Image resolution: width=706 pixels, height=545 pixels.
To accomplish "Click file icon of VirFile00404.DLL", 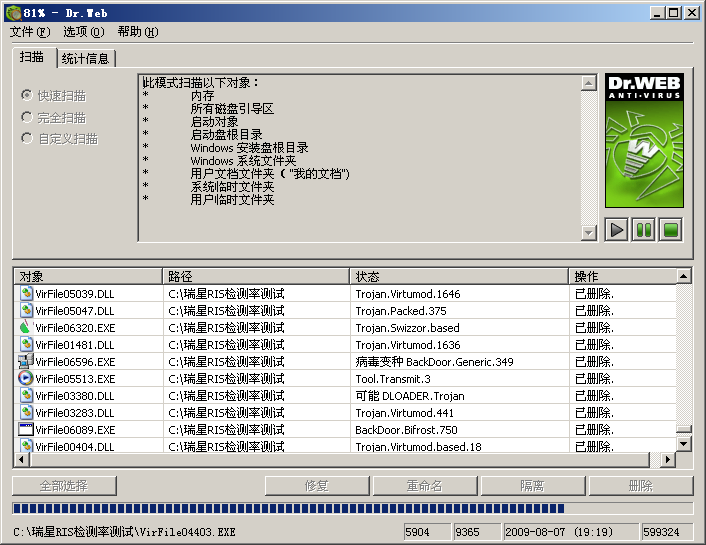I will point(26,446).
